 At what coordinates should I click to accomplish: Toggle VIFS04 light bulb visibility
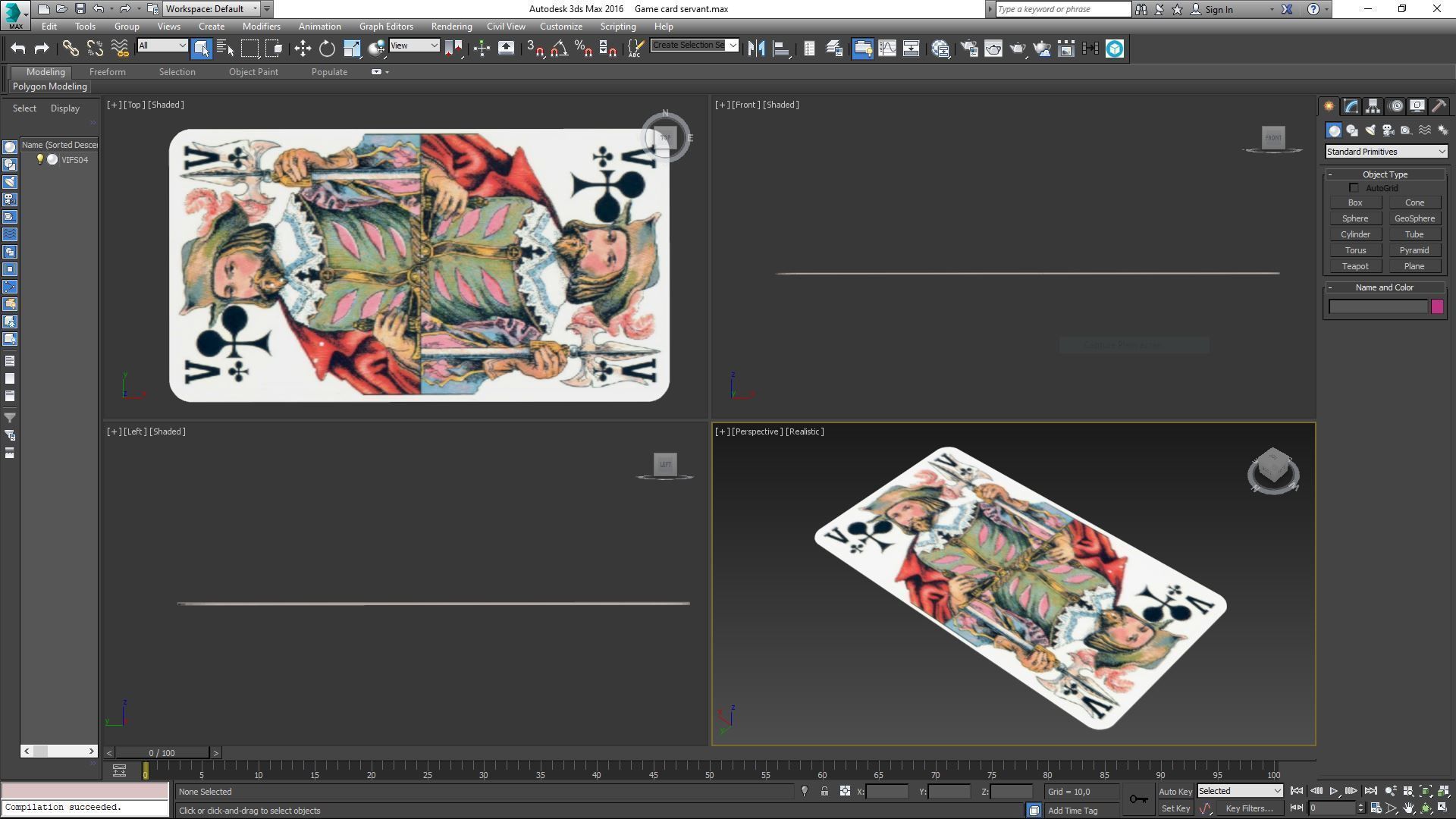point(40,160)
